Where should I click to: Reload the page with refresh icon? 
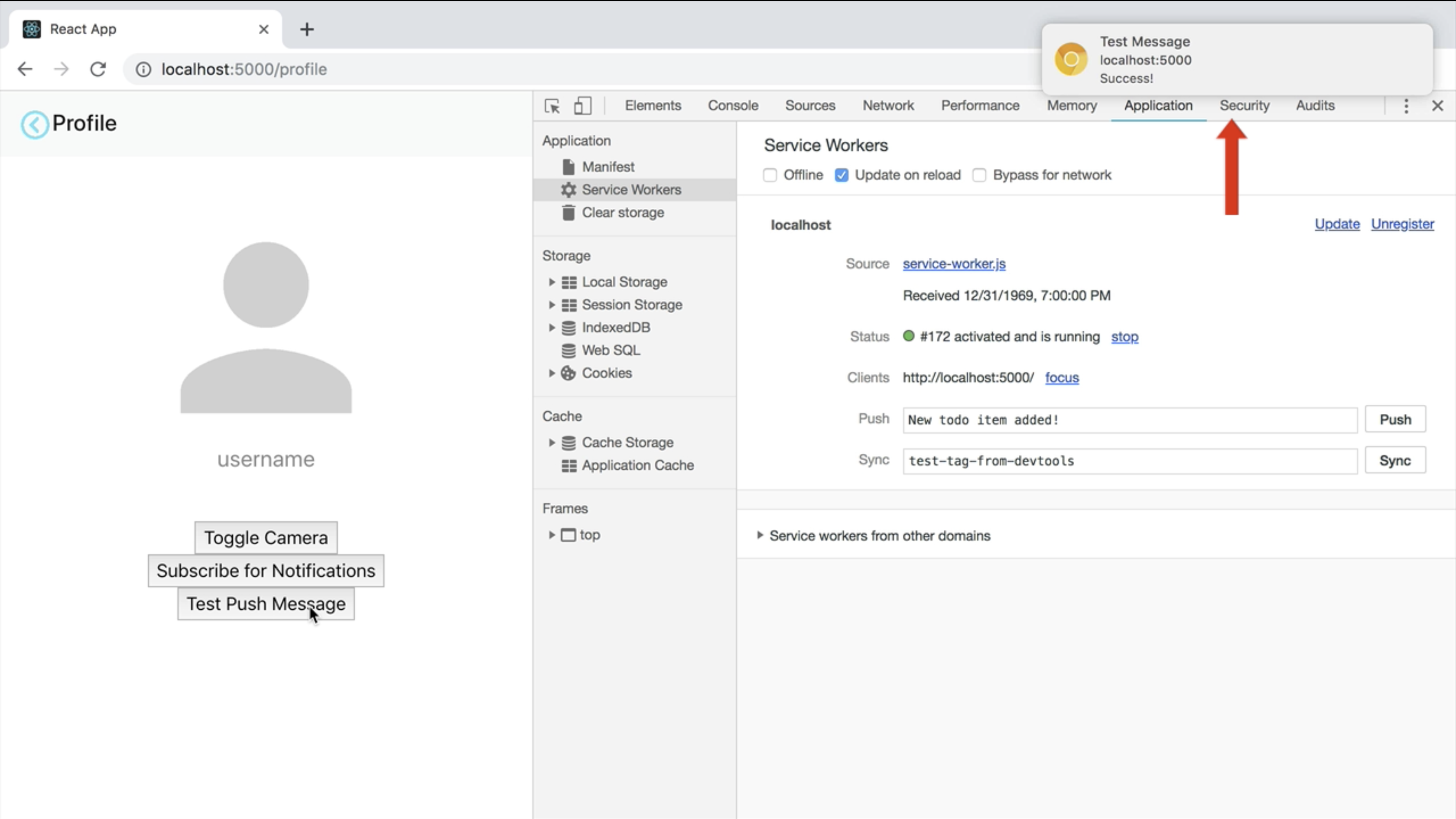[x=98, y=69]
